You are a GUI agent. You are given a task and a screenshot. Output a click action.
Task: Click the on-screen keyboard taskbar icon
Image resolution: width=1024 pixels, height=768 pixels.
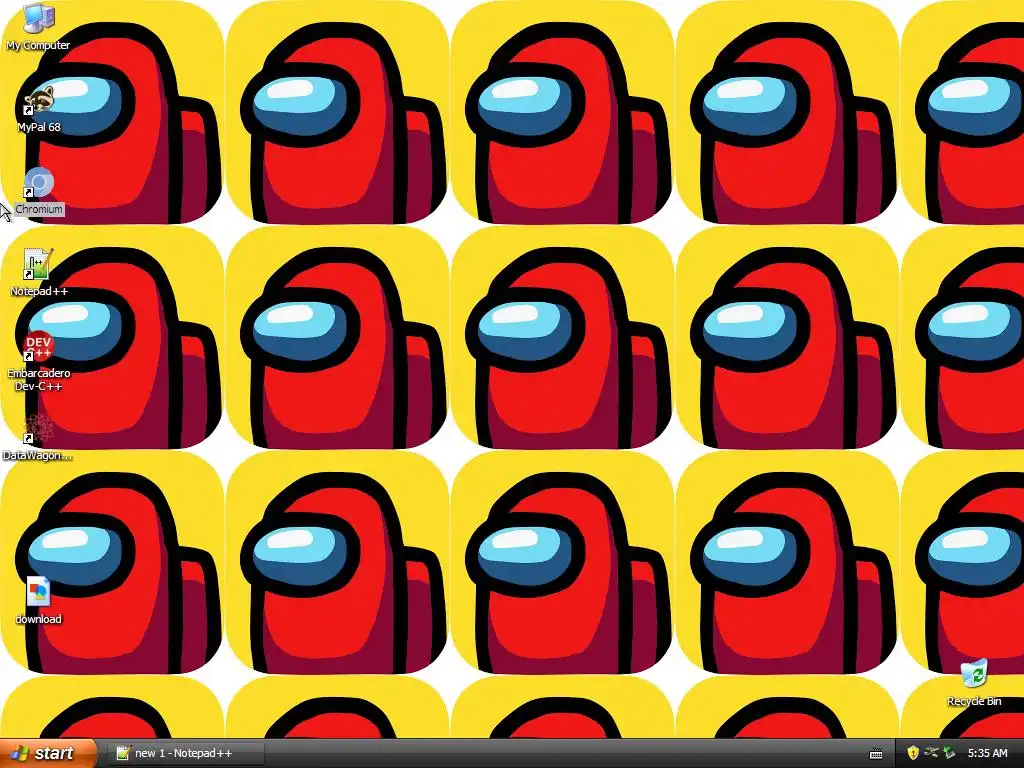click(876, 754)
